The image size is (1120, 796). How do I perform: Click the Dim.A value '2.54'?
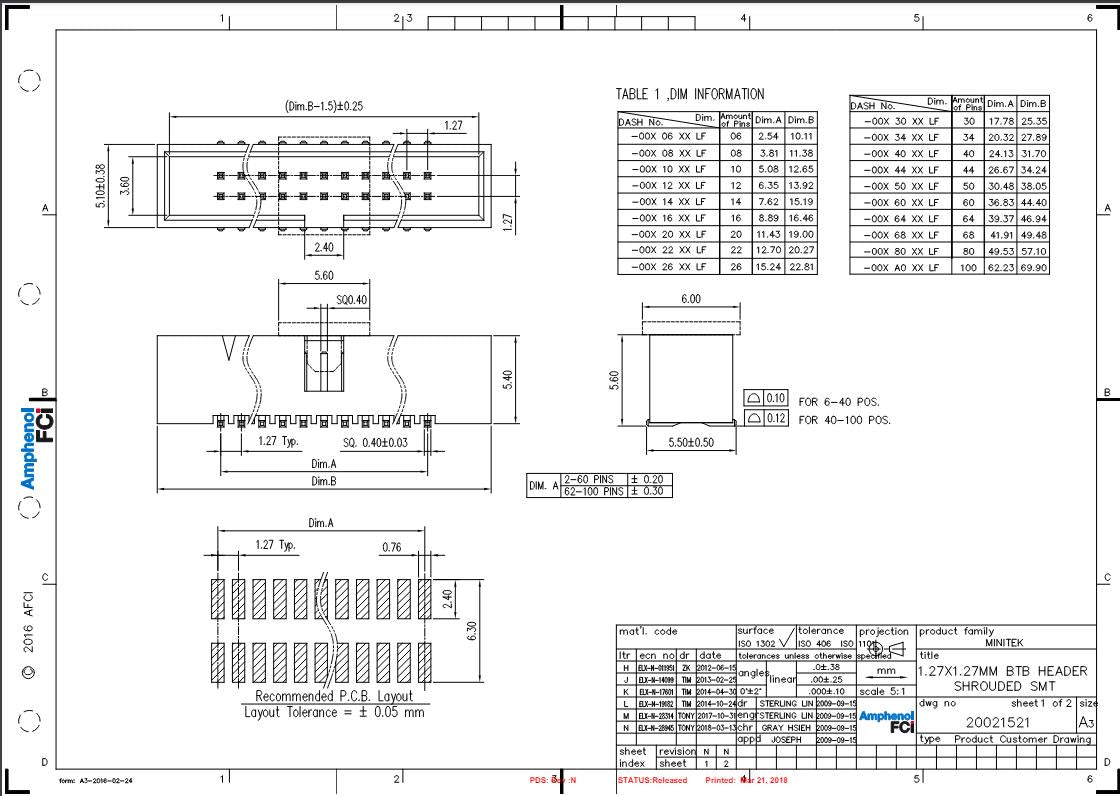[x=769, y=136]
